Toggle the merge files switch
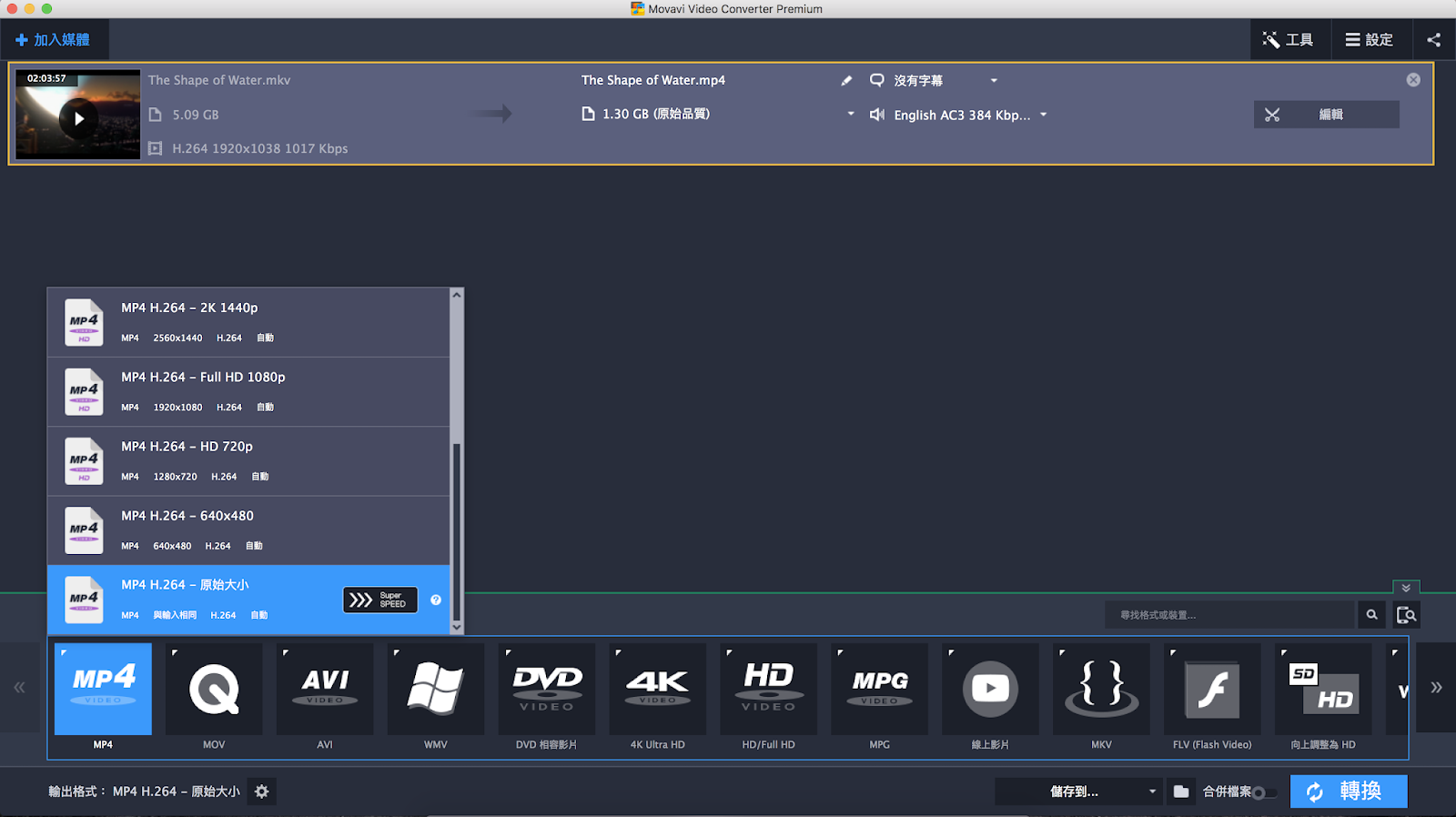Image resolution: width=1456 pixels, height=817 pixels. pos(1266,792)
